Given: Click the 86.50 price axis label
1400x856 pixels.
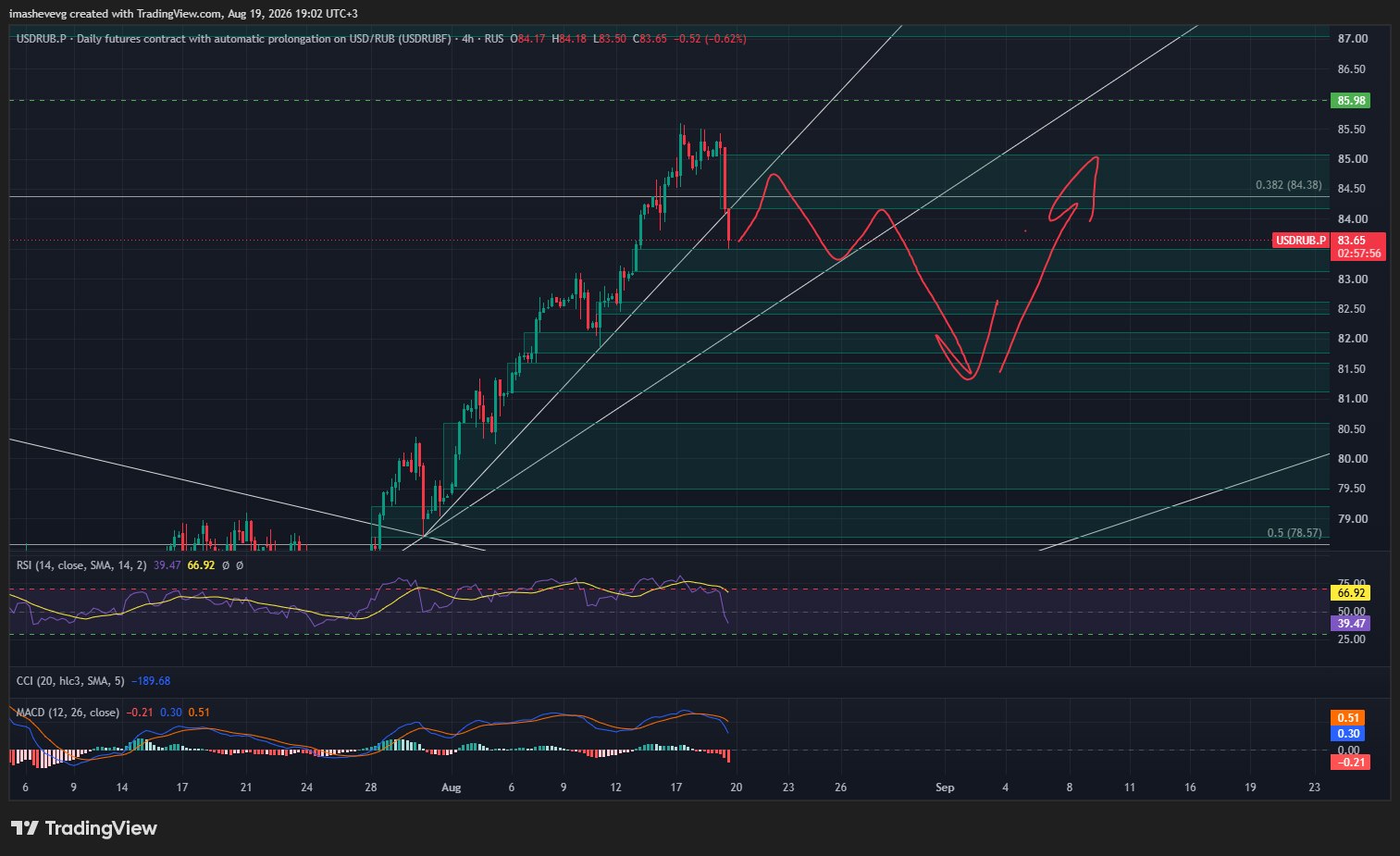Looking at the screenshot, I should pos(1352,69).
